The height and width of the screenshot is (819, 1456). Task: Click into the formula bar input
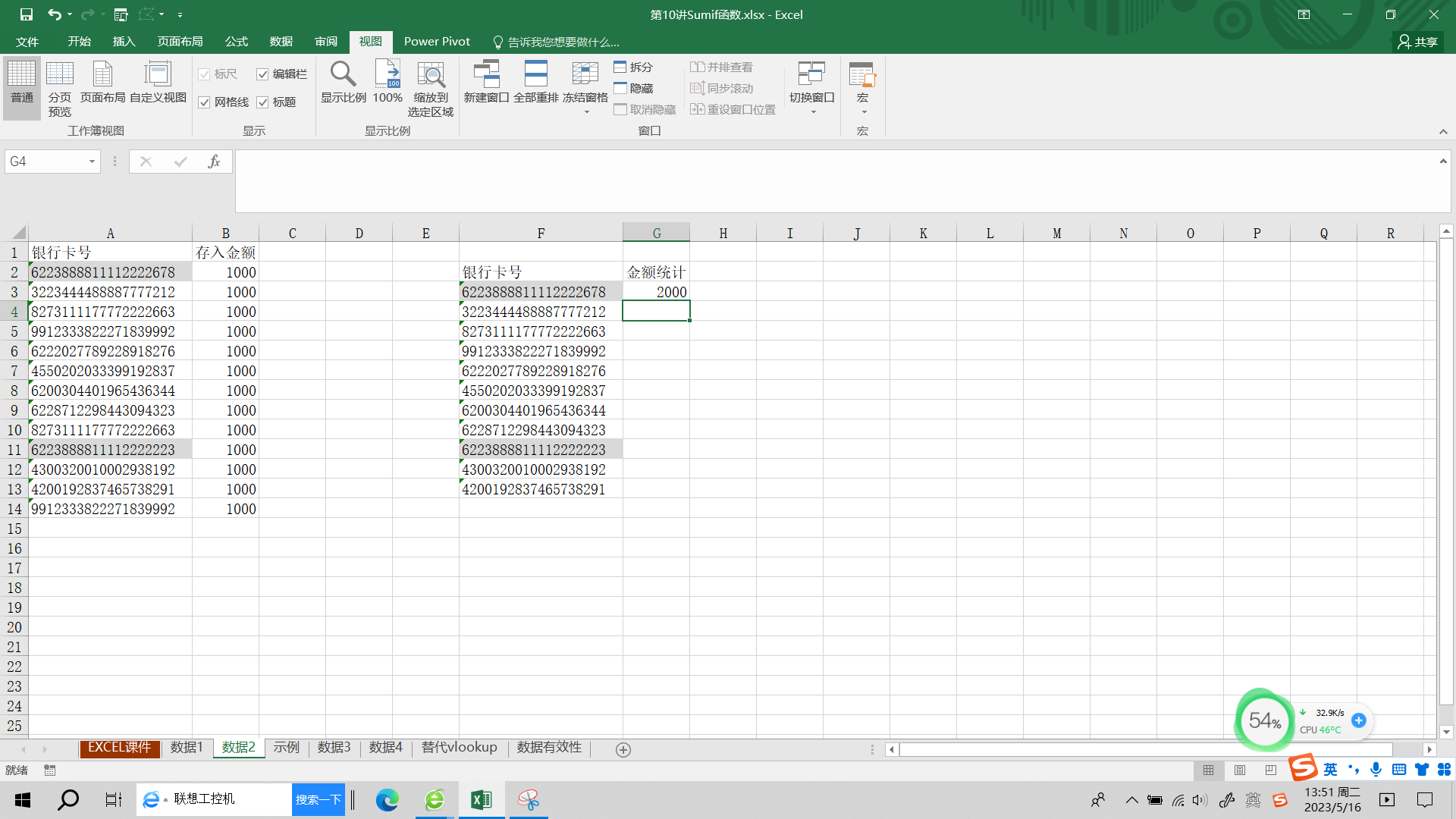pos(834,180)
